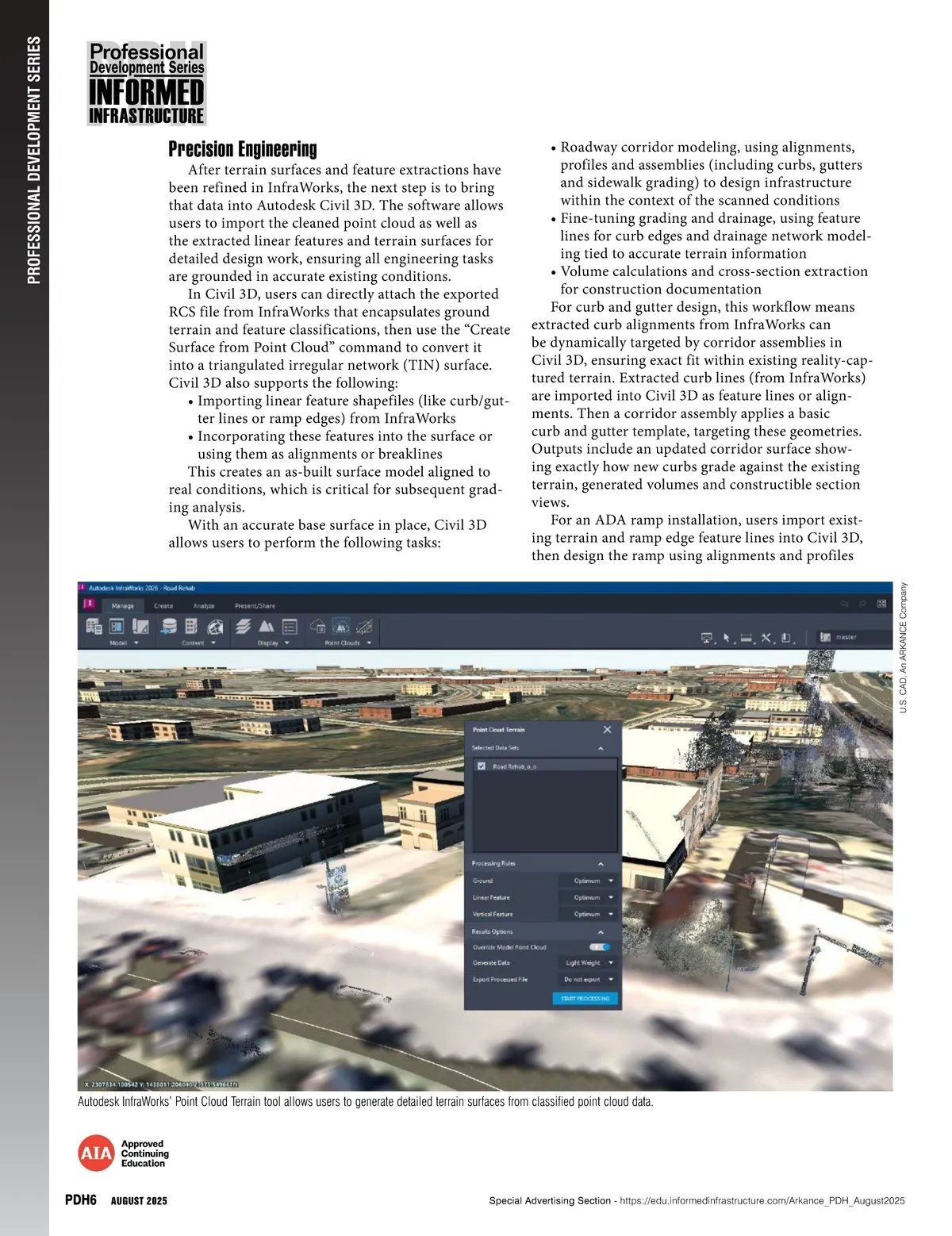Toggle the Override Model Point Cloud switch
The width and height of the screenshot is (952, 1236).
pyautogui.click(x=601, y=946)
